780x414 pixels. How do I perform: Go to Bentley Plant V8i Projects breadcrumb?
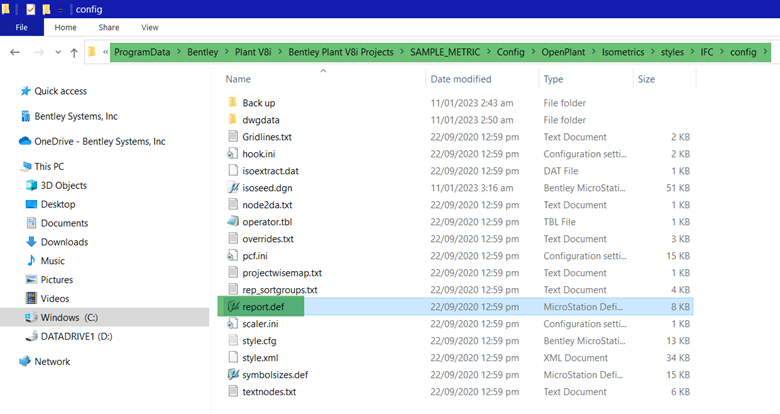click(341, 52)
